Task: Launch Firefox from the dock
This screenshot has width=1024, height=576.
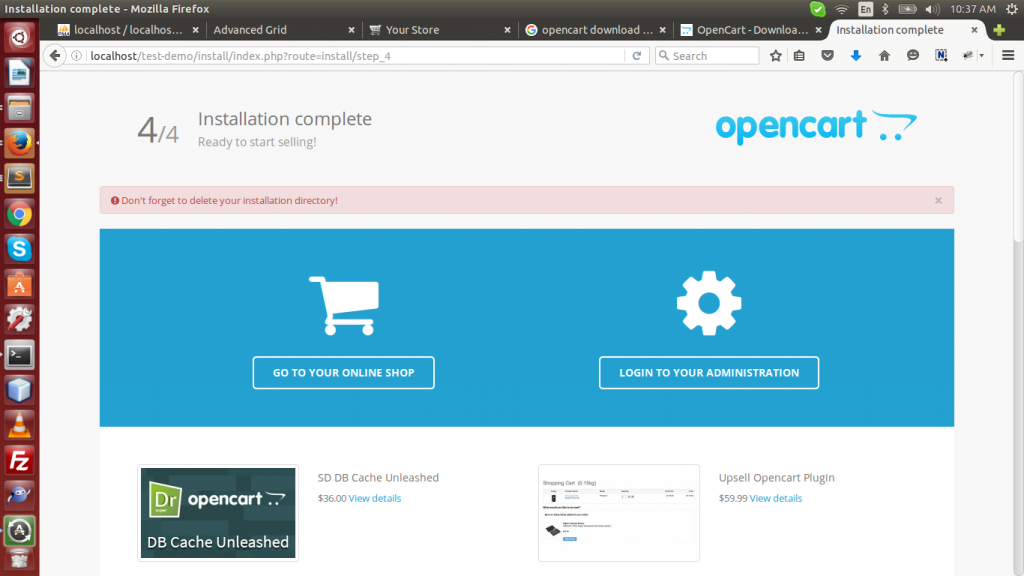Action: pos(19,143)
